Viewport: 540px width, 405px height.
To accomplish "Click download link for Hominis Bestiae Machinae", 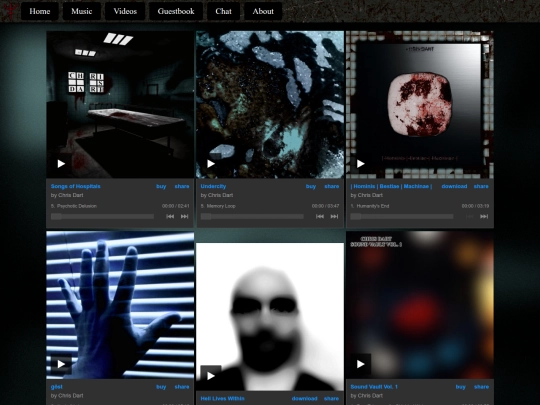I will (x=454, y=186).
